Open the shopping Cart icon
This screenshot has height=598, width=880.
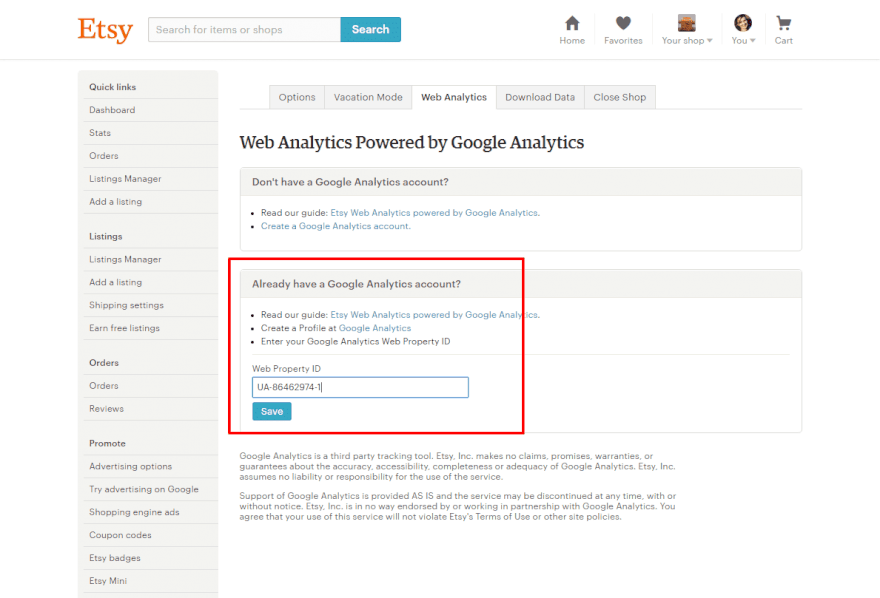783,23
